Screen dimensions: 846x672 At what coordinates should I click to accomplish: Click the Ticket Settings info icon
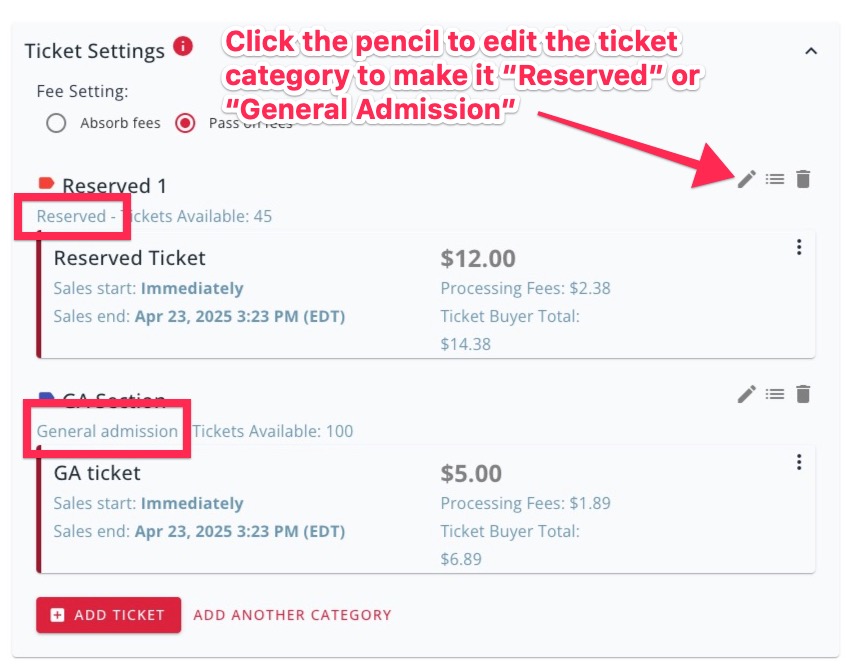pos(183,46)
